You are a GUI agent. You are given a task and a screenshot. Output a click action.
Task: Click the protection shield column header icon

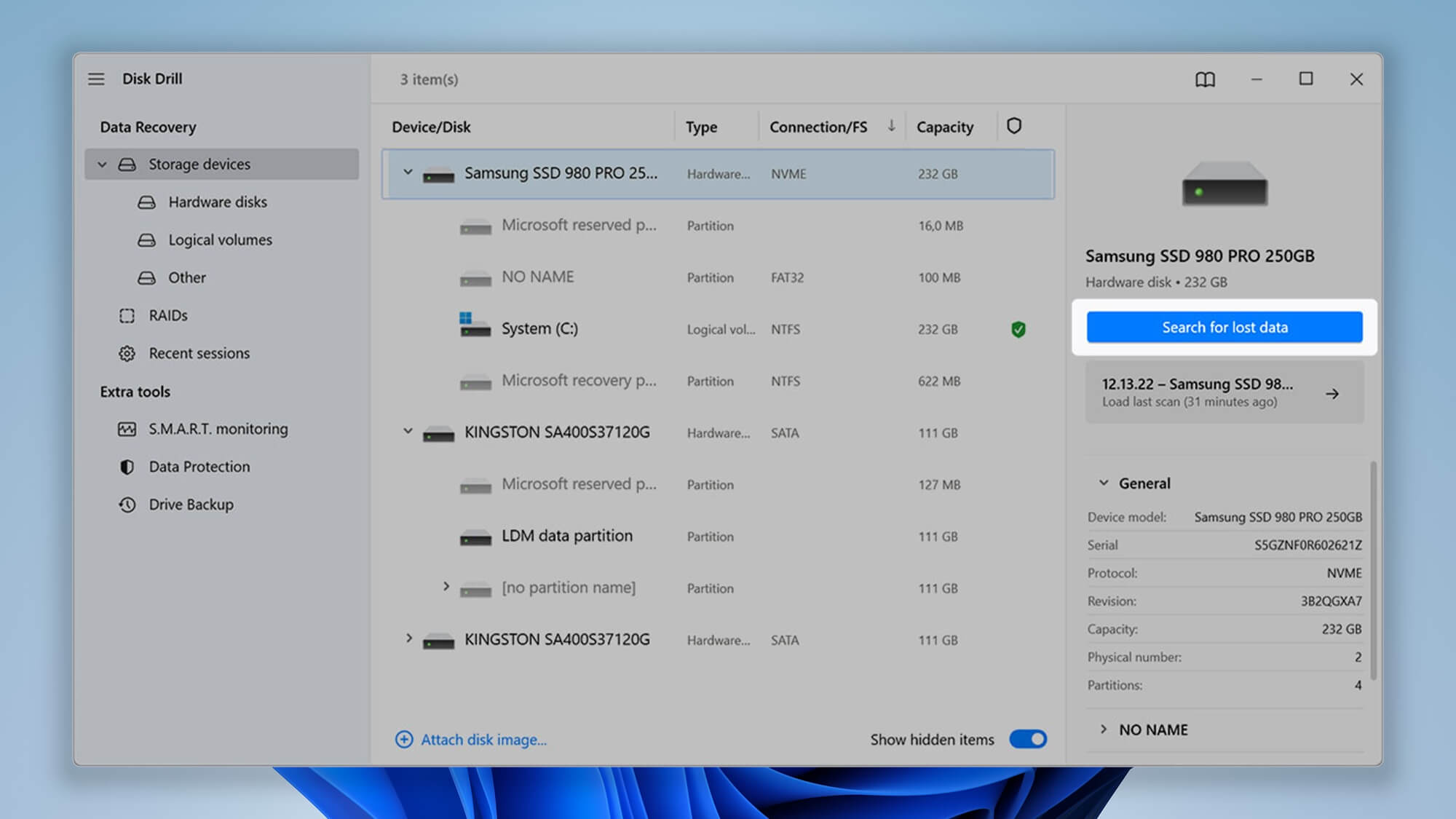point(1014,126)
